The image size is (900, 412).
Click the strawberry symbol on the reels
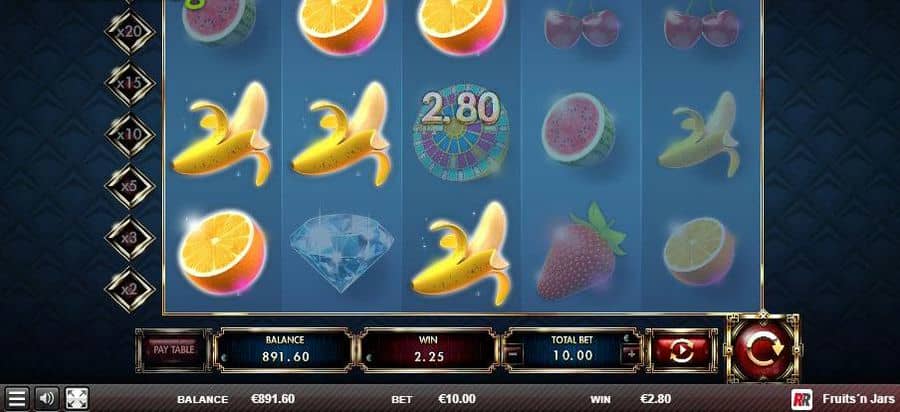click(x=580, y=251)
